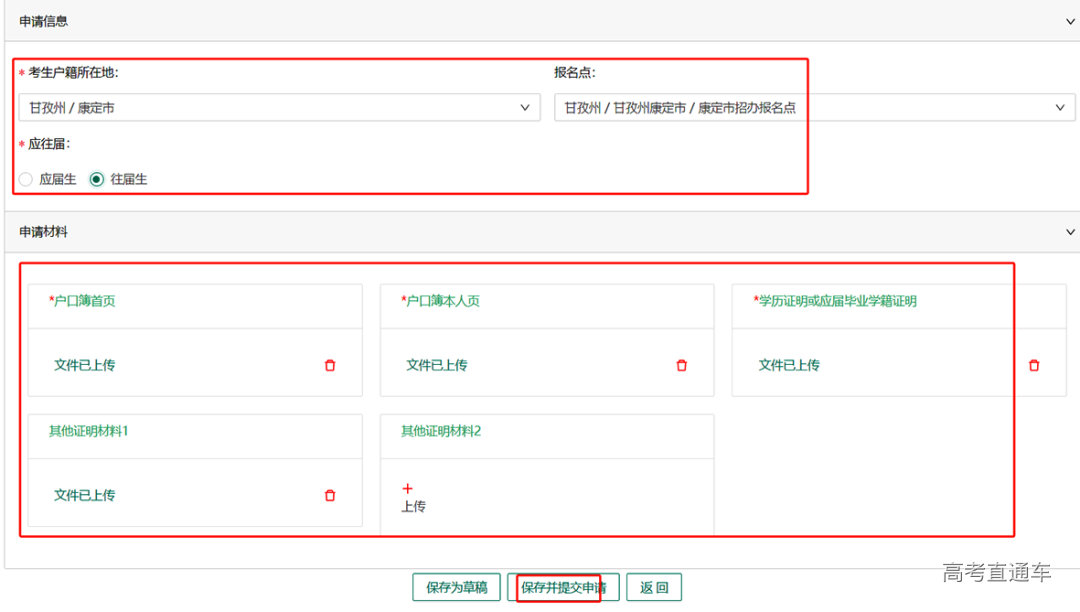The height and width of the screenshot is (612, 1080).
Task: Remove the 学历证明或应届毕业学籍证明 upload
Action: coord(1034,366)
